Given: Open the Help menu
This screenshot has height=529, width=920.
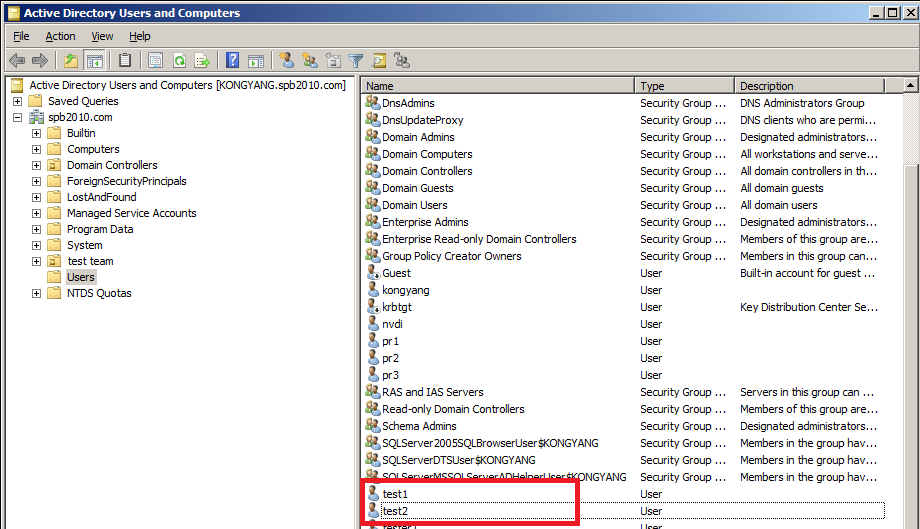Looking at the screenshot, I should point(140,36).
